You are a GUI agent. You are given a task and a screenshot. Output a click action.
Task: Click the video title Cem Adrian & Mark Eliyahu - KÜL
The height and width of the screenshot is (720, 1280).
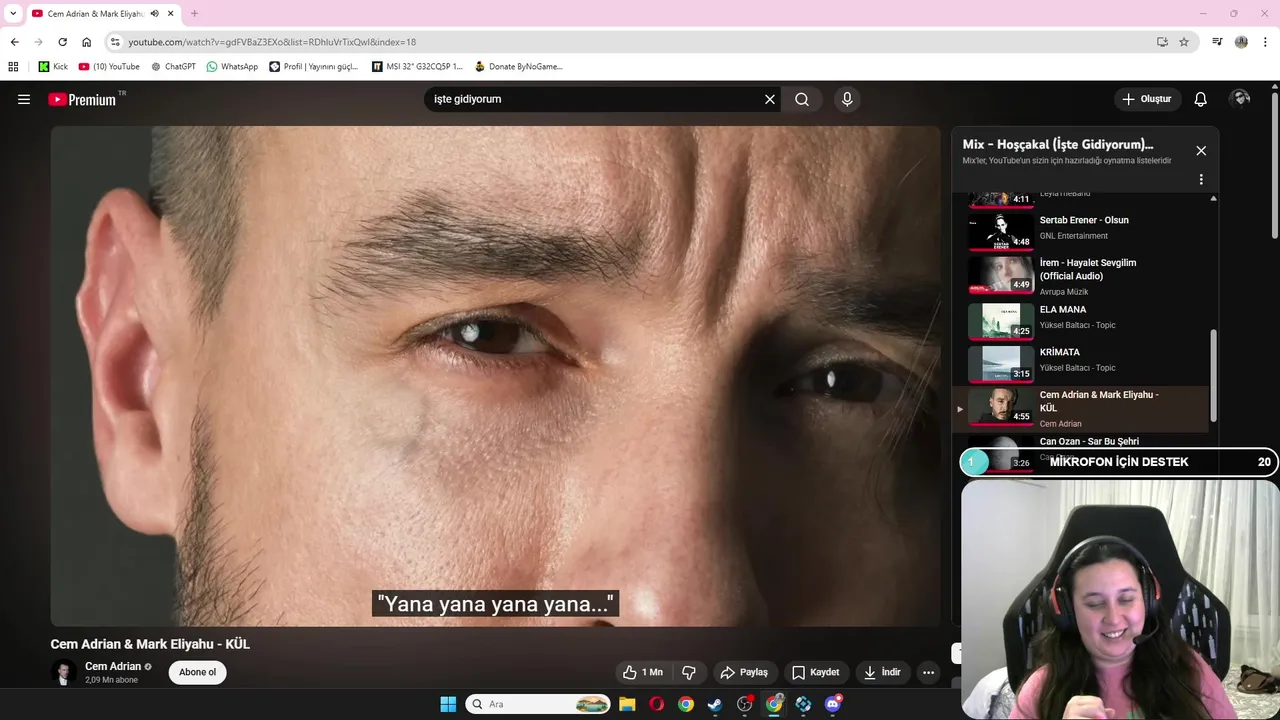tap(150, 644)
